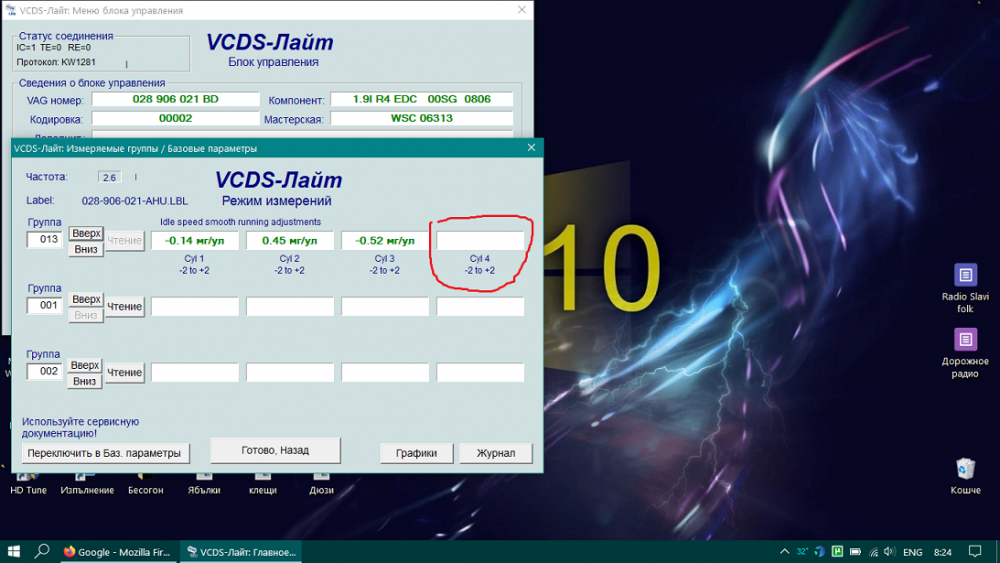1000x563 pixels.
Task: Edit the group number 002 field
Action: [45, 371]
